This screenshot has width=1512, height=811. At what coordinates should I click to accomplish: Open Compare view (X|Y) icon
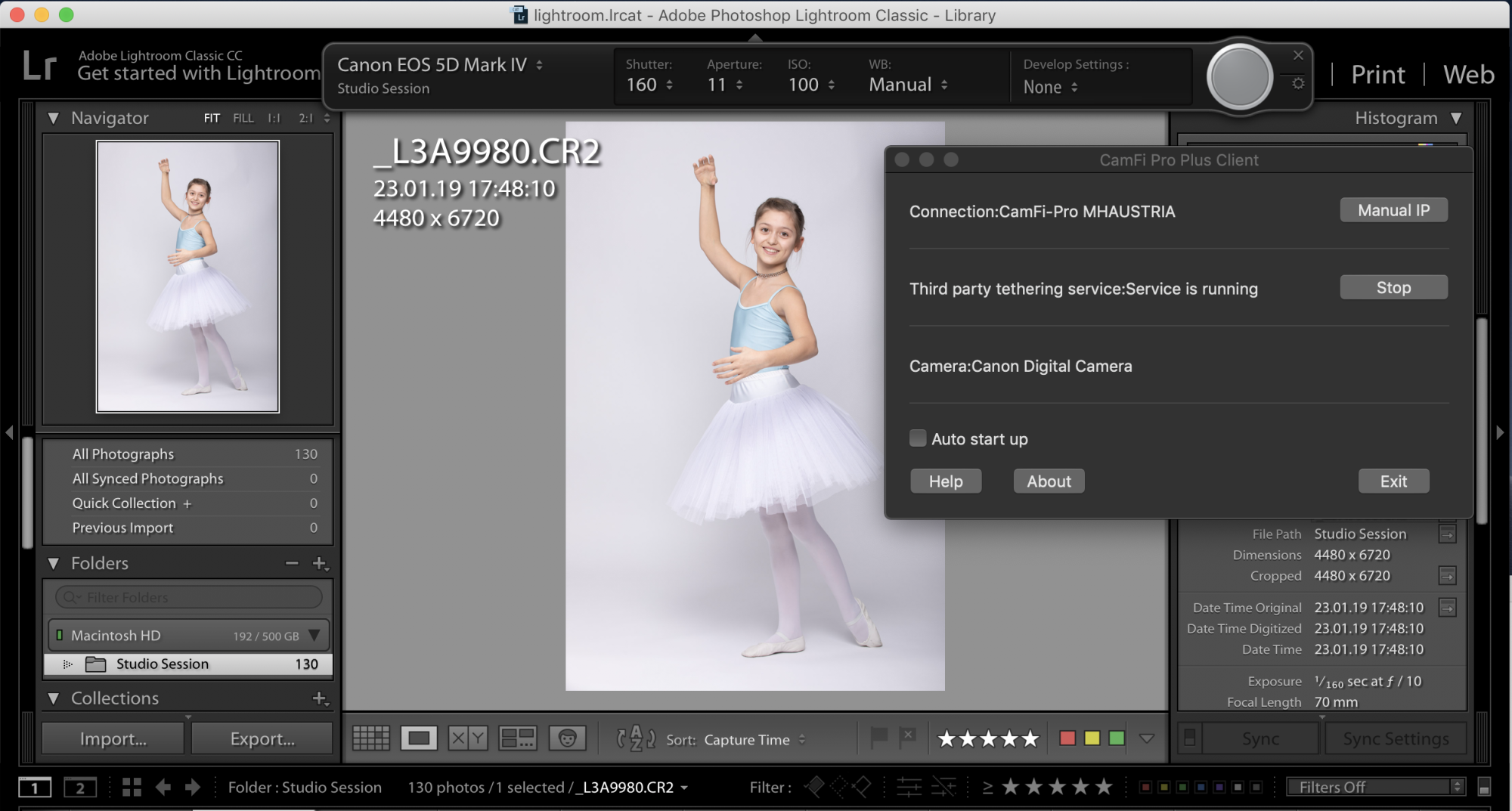[x=468, y=738]
